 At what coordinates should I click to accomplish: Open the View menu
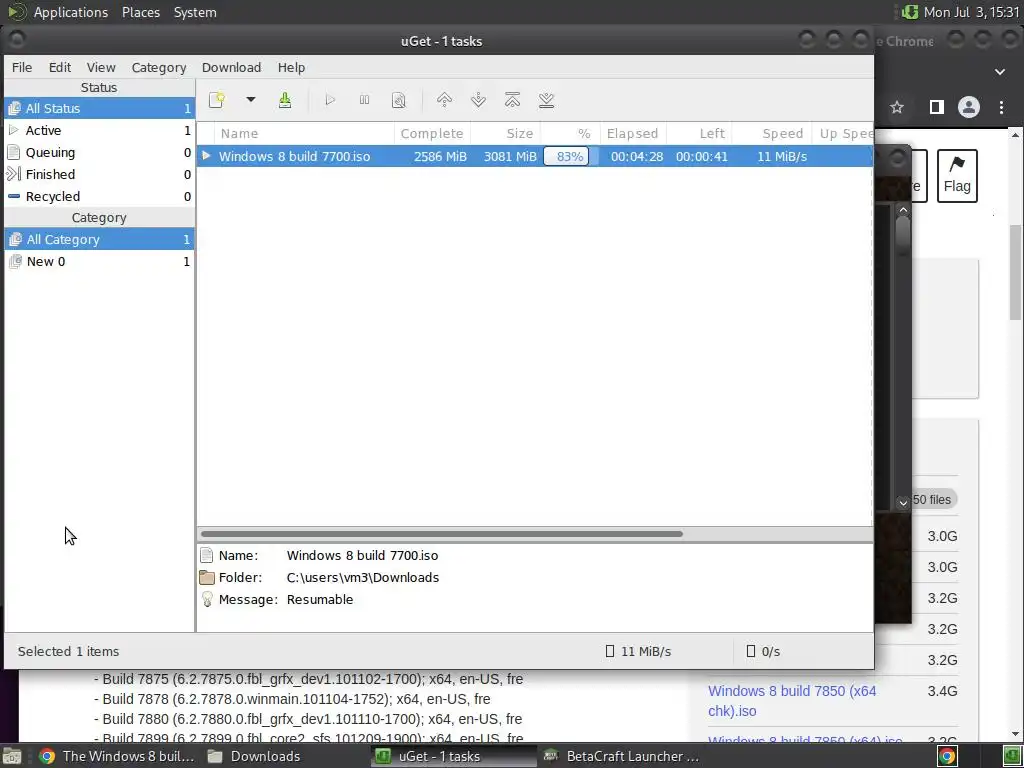click(x=101, y=67)
